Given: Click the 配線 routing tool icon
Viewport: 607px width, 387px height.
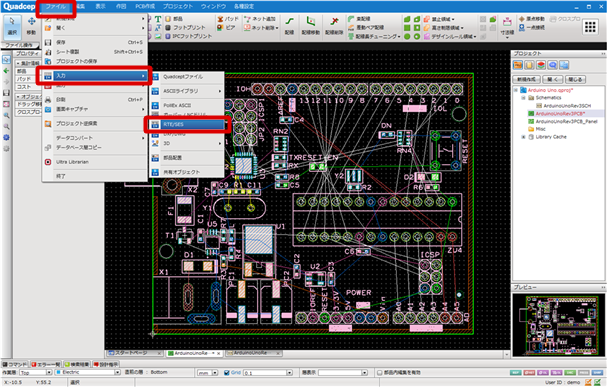Looking at the screenshot, I should coord(290,26).
